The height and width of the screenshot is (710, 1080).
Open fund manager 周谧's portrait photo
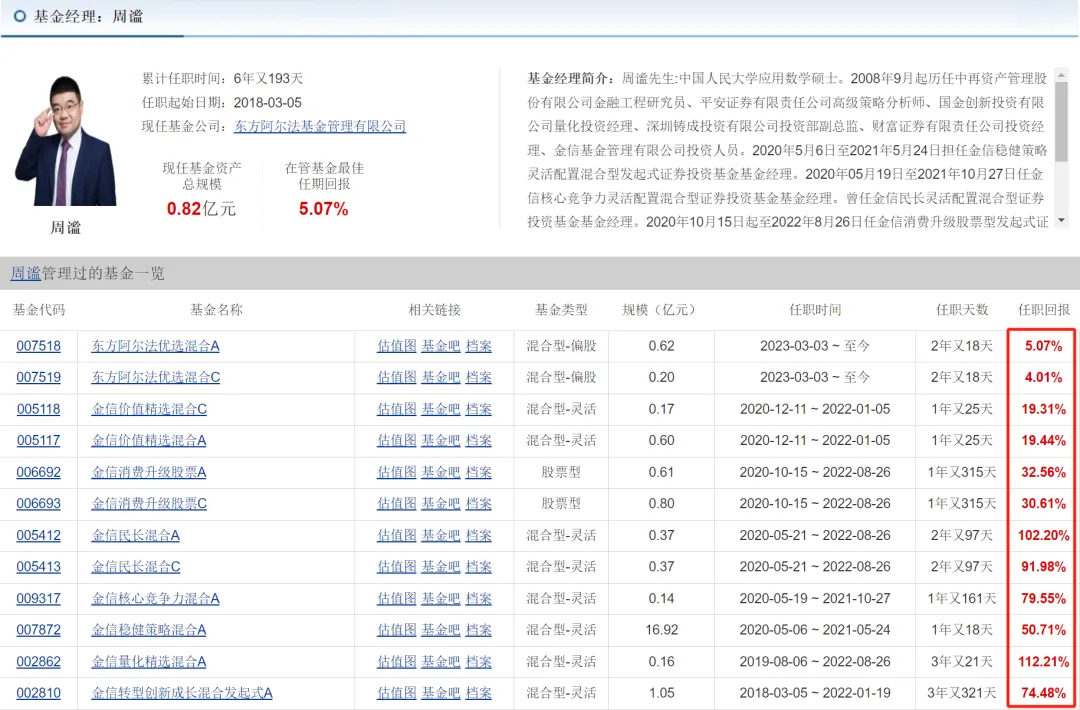pyautogui.click(x=65, y=141)
